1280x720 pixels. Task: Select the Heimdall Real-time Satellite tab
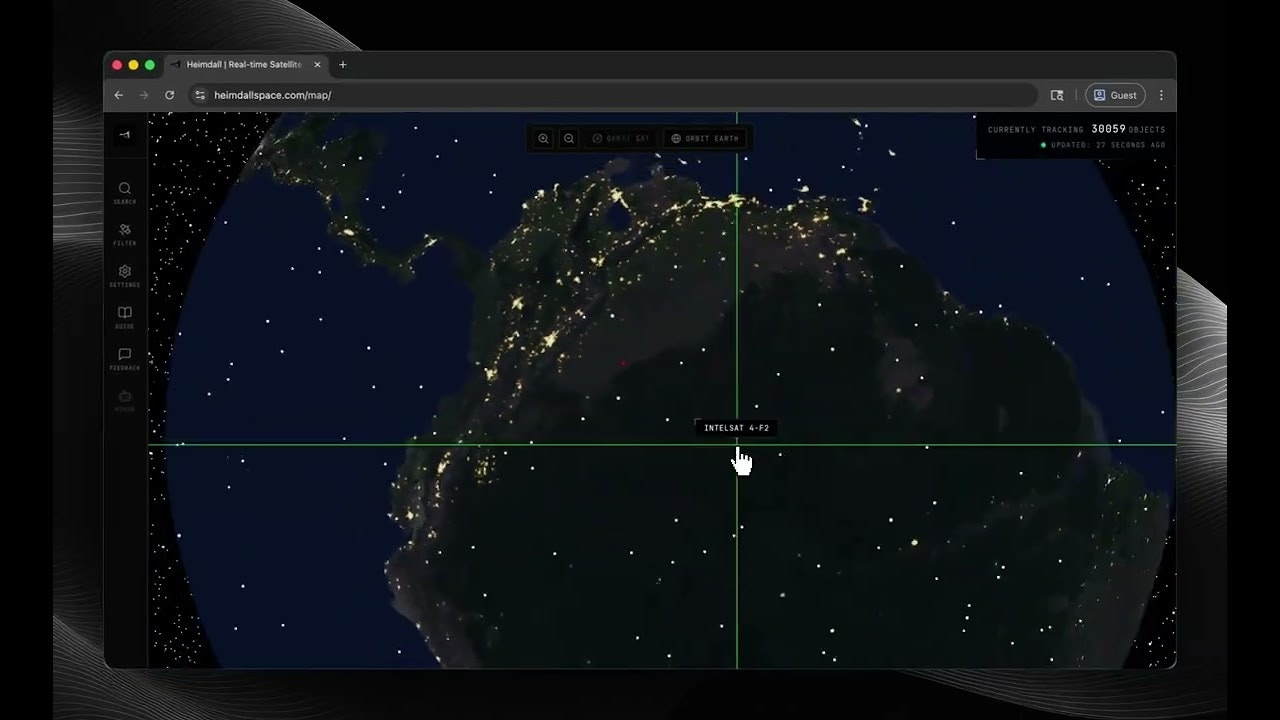coord(244,65)
